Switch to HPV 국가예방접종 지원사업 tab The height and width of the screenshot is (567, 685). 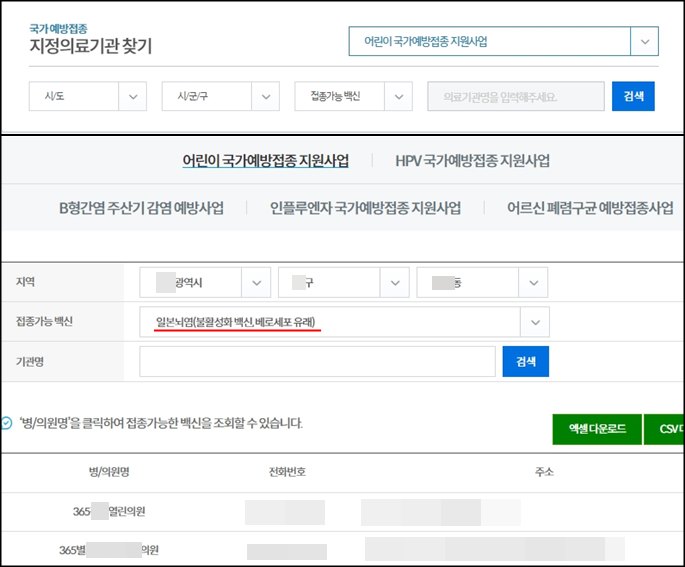[472, 161]
